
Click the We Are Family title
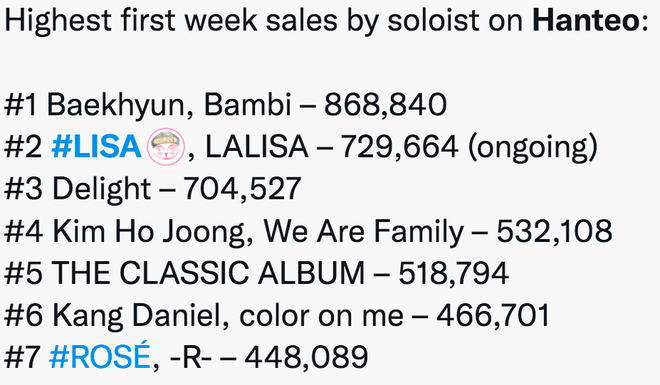[364, 231]
